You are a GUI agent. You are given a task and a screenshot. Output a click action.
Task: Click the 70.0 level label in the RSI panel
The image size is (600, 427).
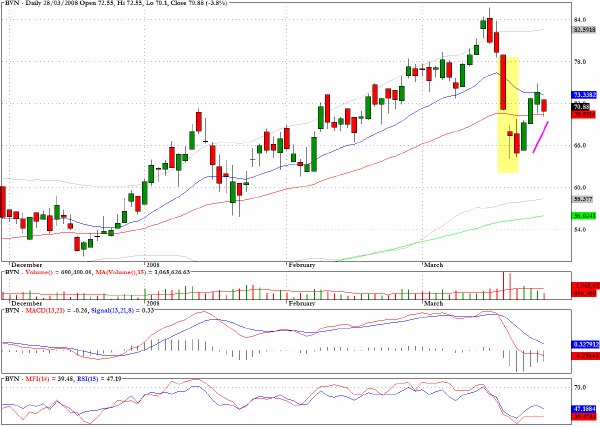(580, 388)
